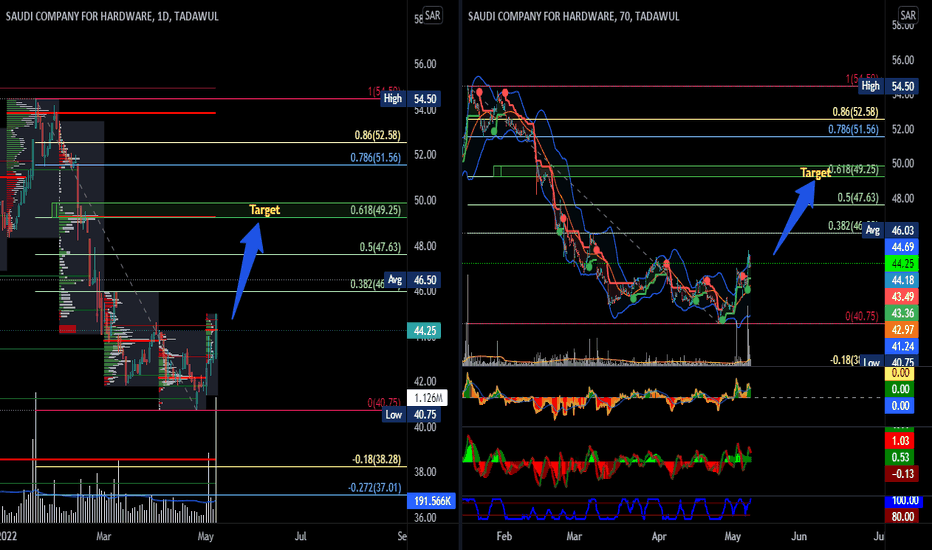Click the High 54.50 price label on 1D chart

coord(411,99)
